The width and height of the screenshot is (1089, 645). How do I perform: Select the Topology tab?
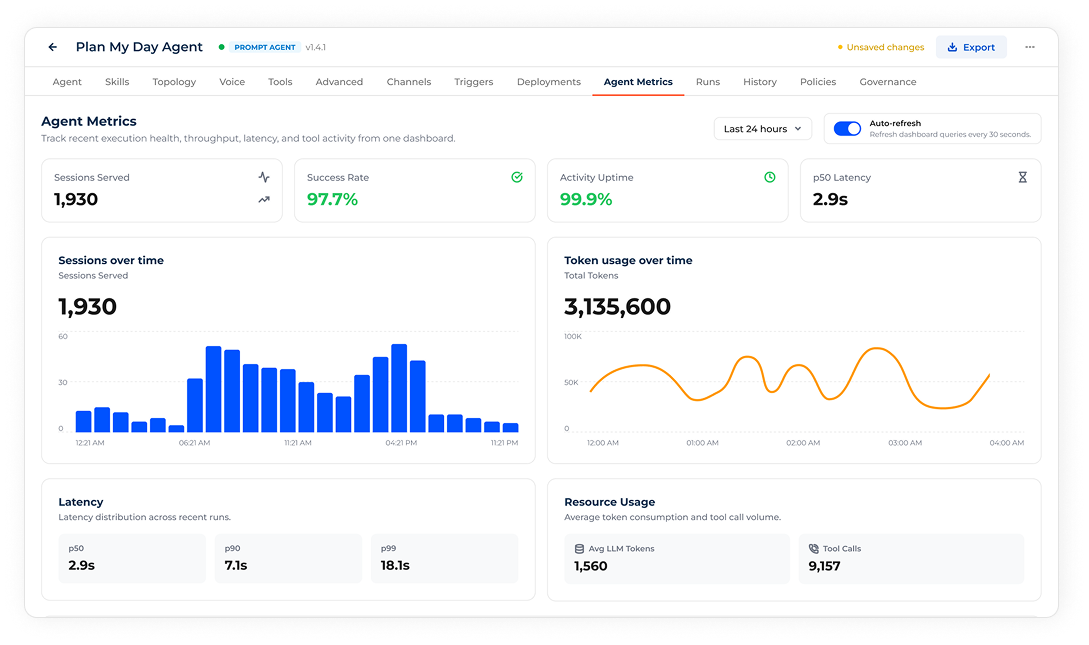point(174,82)
